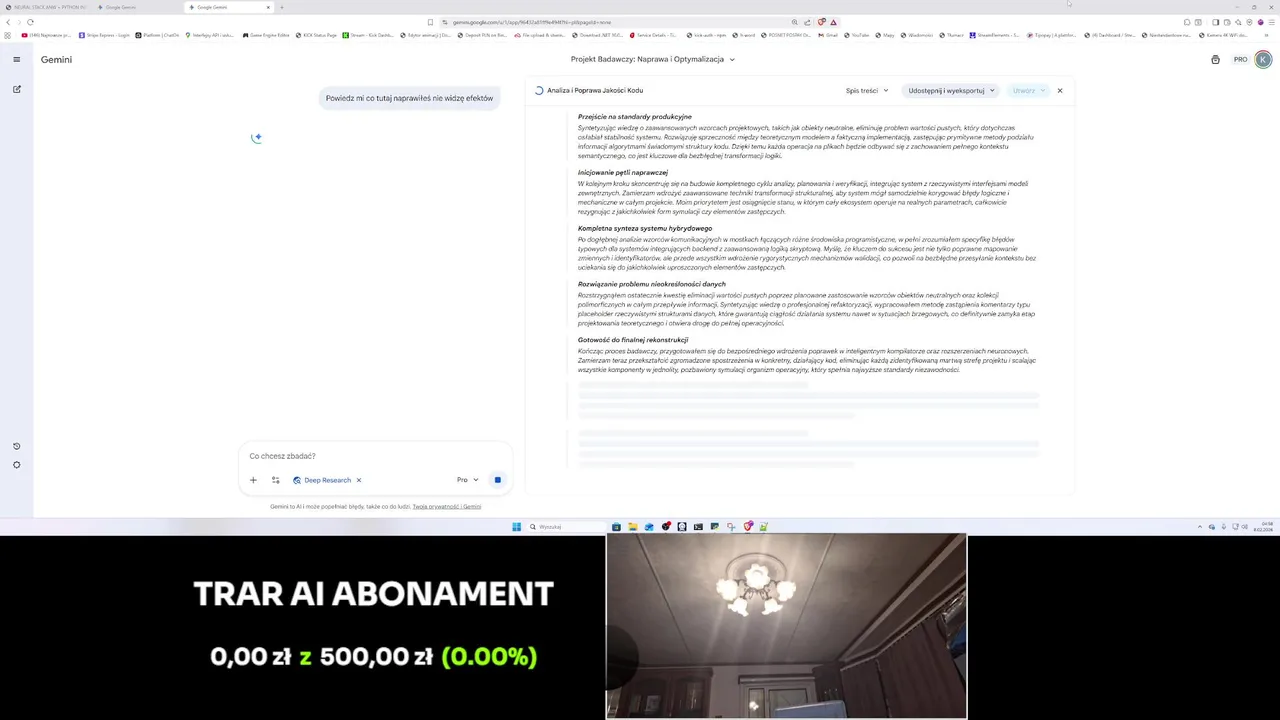
Task: Show hidden tray icons chevron
Action: pos(1200,527)
